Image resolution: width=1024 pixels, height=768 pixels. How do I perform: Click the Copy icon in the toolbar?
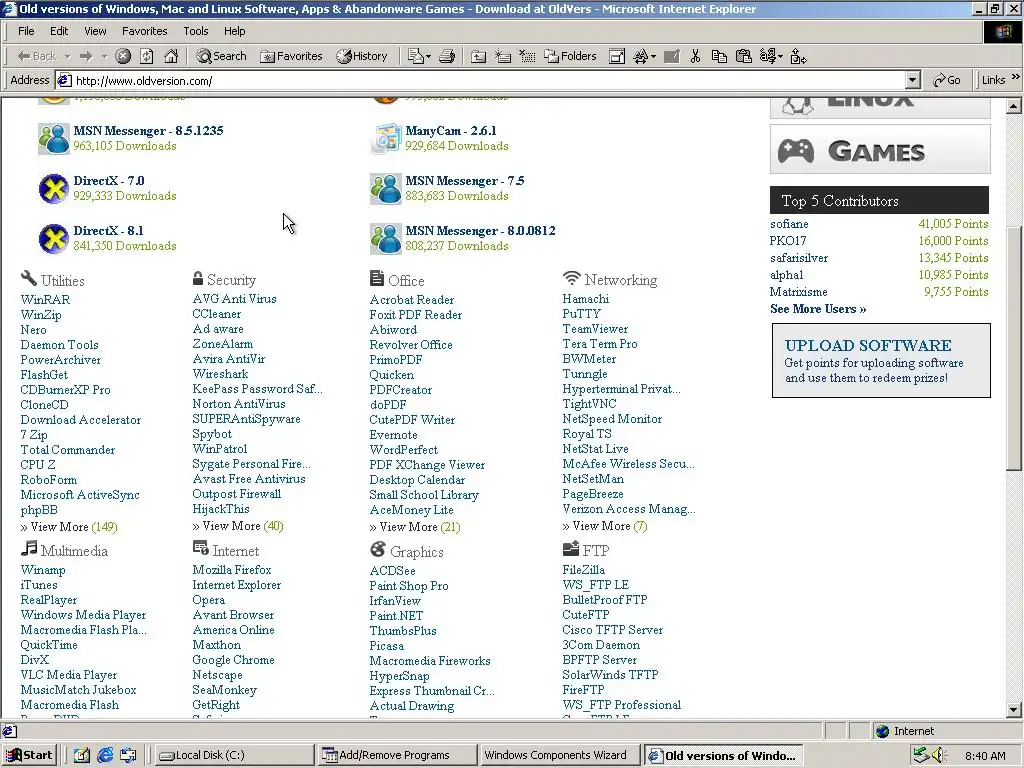click(x=719, y=56)
